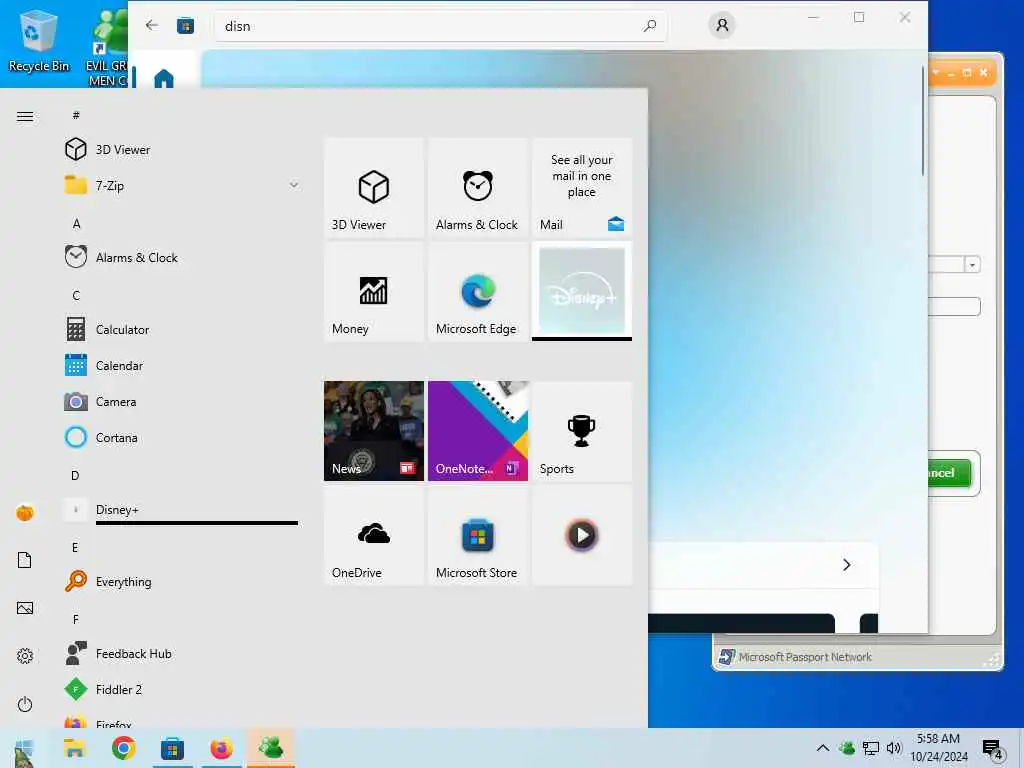This screenshot has height=768, width=1024.
Task: Expand the 7-Zip folder chevron
Action: (x=294, y=185)
